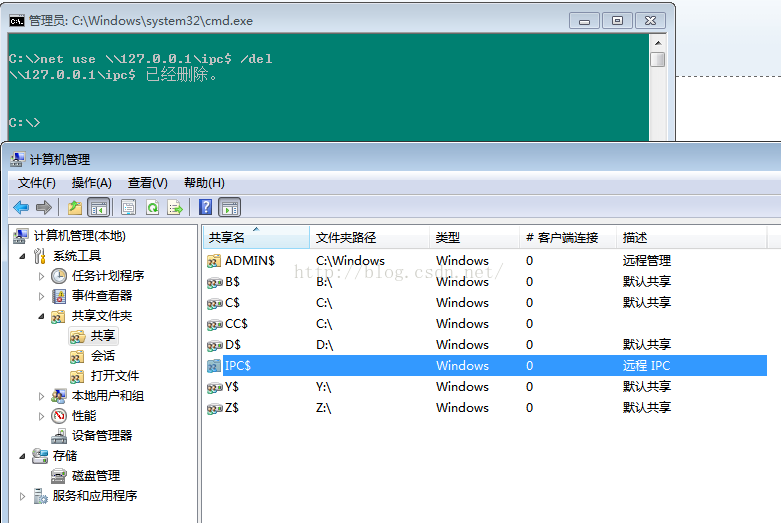
Task: Select the 共享 tree item
Action: tap(103, 336)
